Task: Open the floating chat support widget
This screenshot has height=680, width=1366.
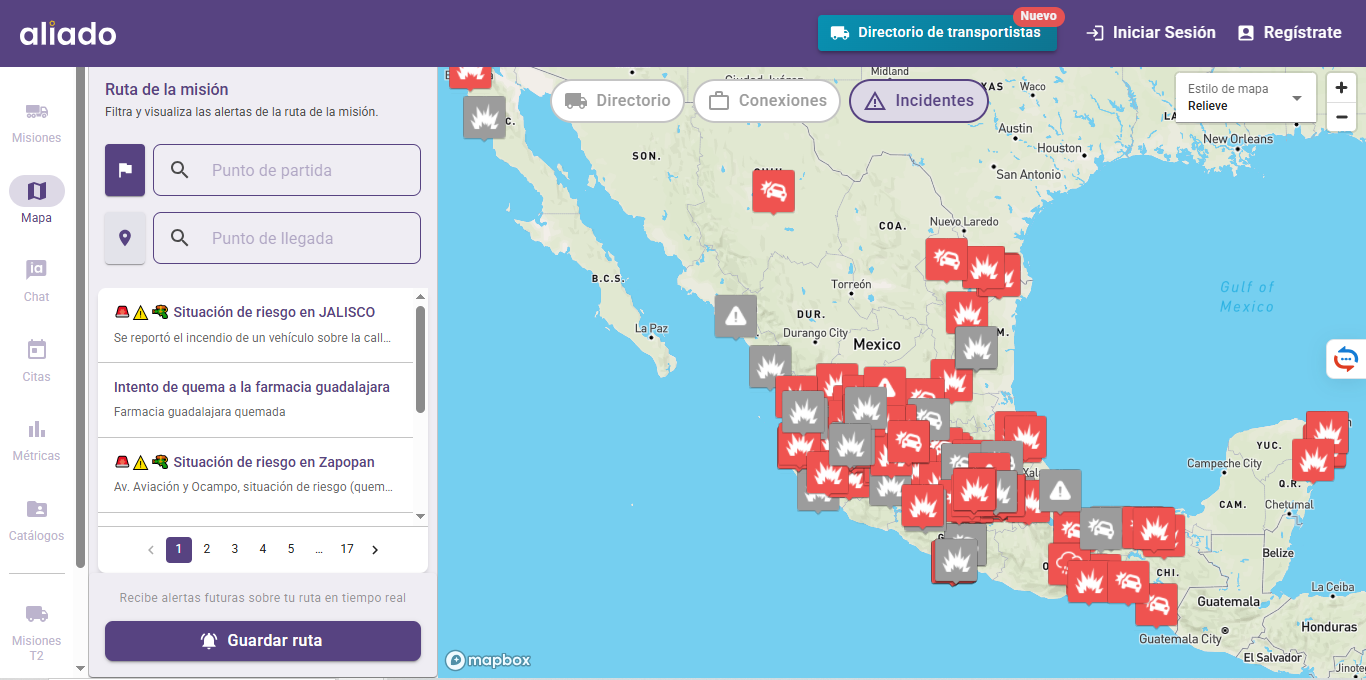Action: [x=1346, y=359]
